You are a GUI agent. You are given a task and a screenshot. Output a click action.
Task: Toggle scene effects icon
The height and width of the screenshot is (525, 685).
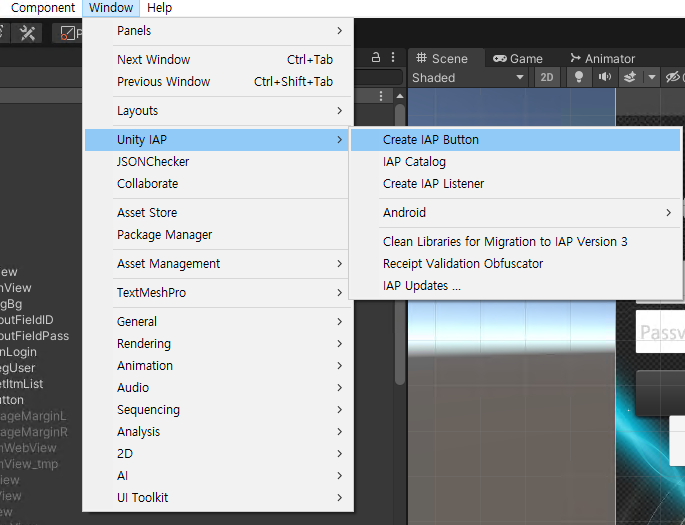[x=630, y=77]
